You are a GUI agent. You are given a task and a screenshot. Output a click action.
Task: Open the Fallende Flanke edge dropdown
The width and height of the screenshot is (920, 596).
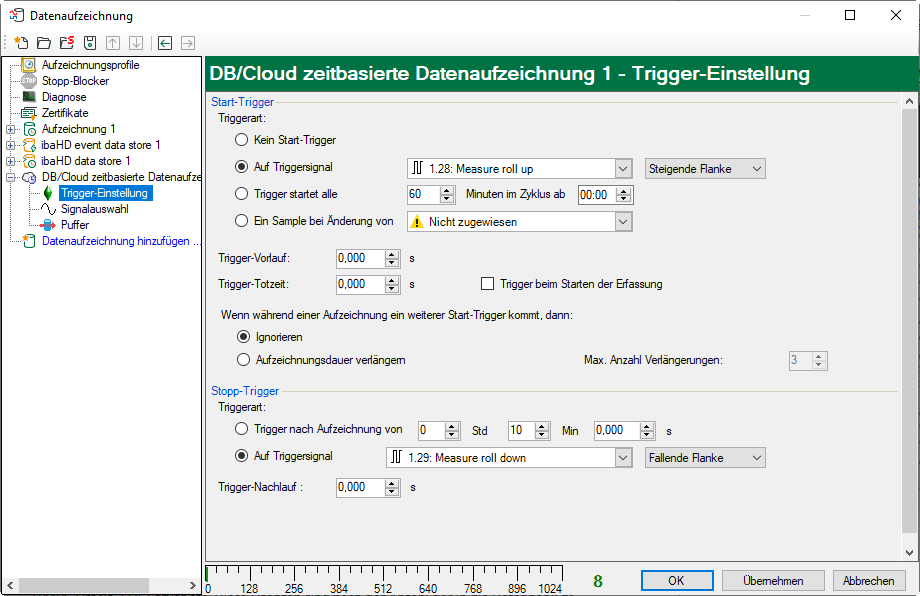(705, 458)
